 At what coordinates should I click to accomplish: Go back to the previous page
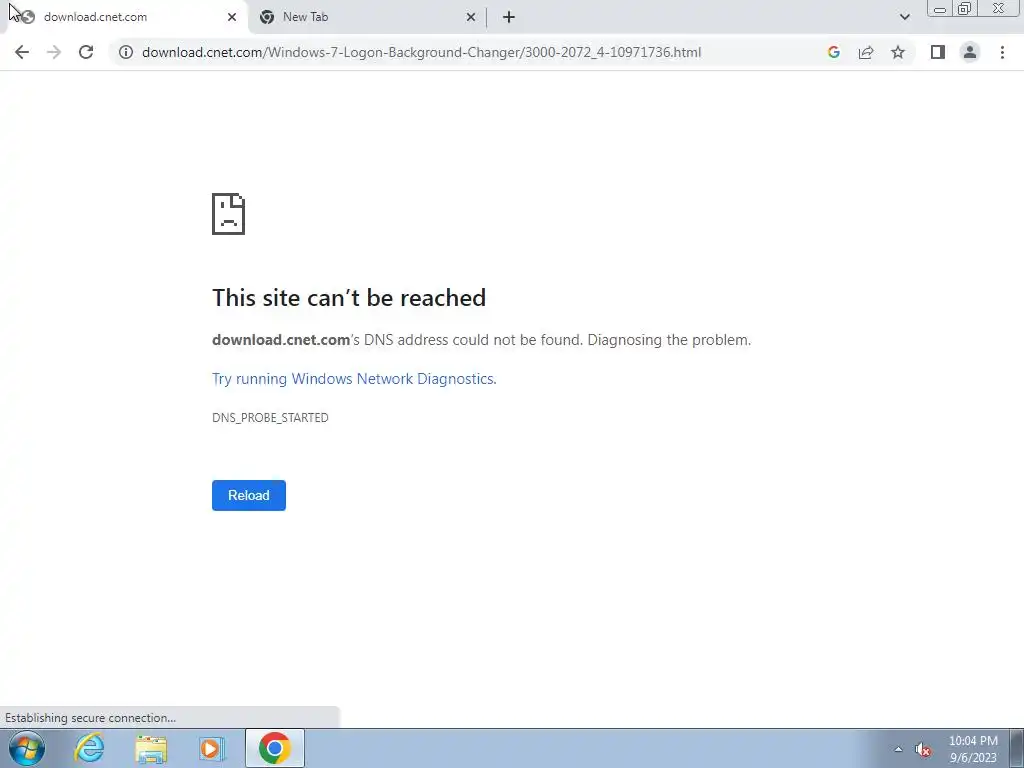(22, 52)
